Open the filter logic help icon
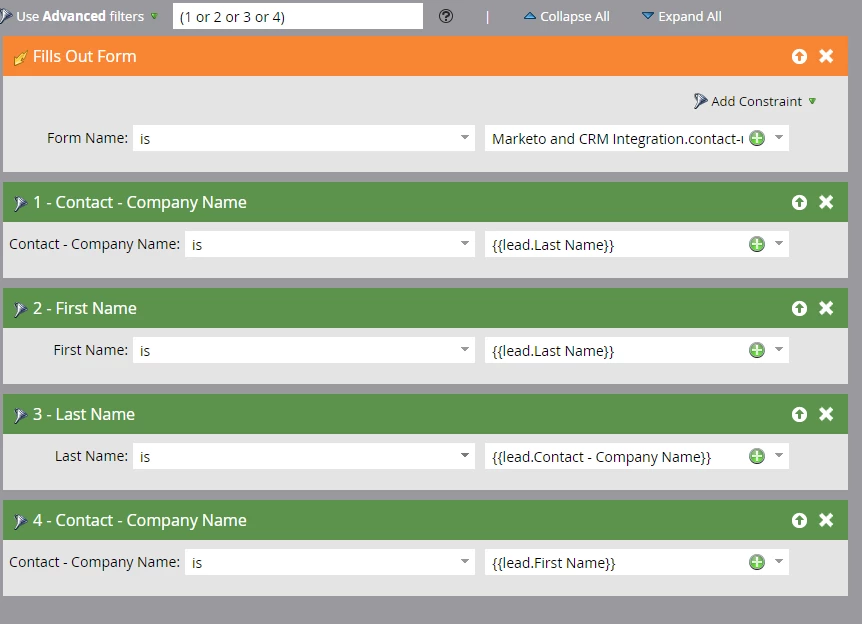The image size is (862, 624). pos(446,16)
